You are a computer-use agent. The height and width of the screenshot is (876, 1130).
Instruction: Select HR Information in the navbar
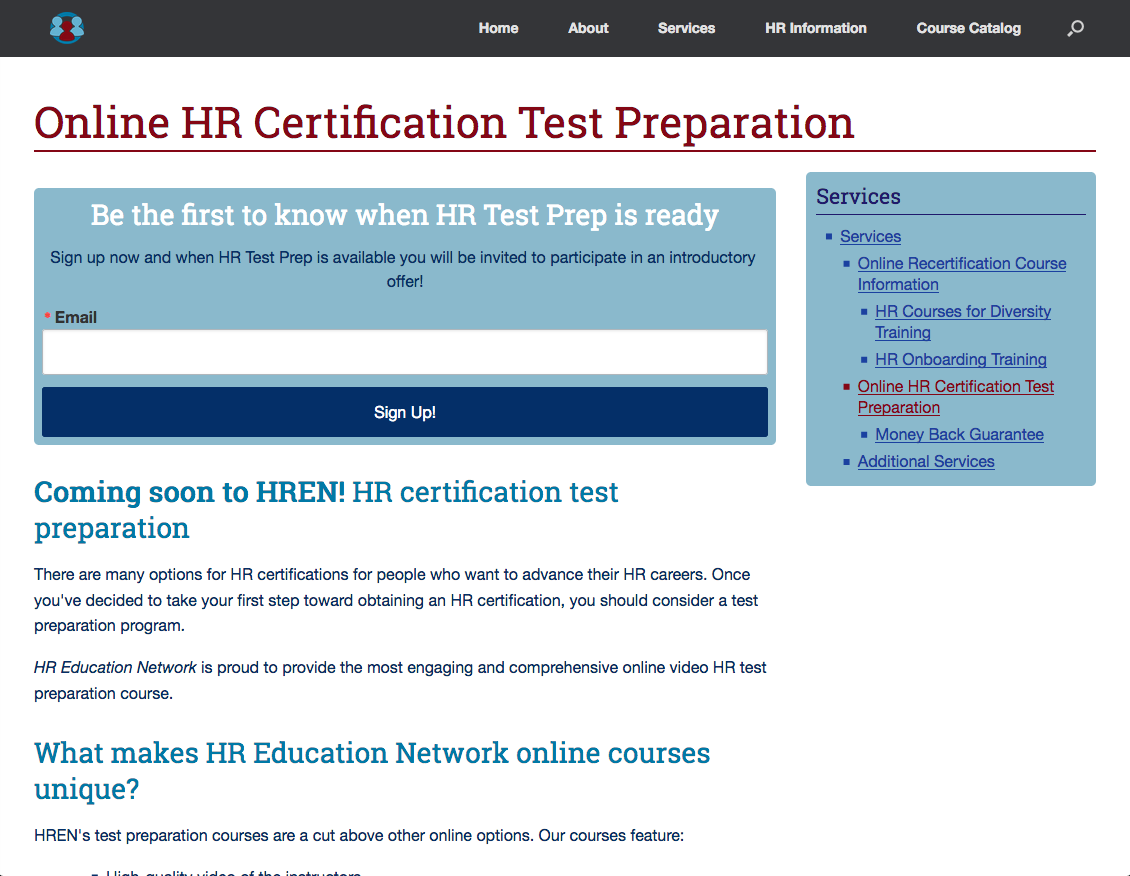(815, 28)
